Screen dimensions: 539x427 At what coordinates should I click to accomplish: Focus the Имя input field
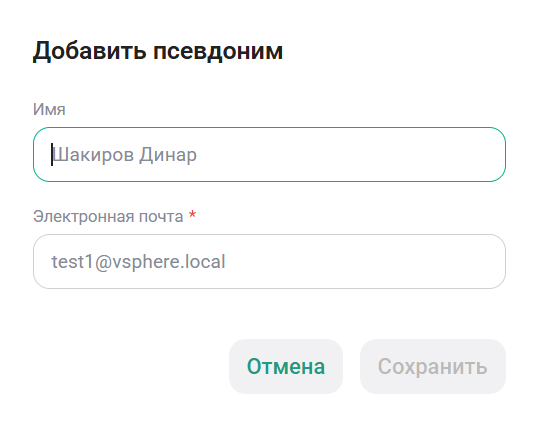[269, 154]
